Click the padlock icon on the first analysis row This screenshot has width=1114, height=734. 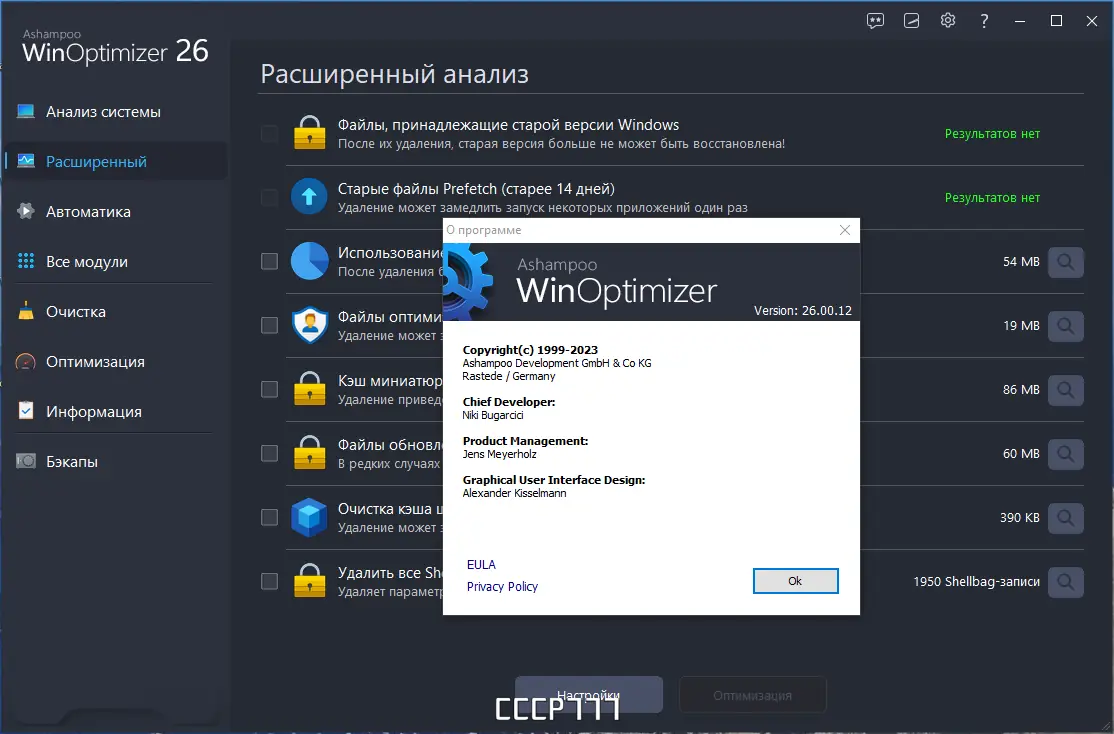(x=310, y=132)
